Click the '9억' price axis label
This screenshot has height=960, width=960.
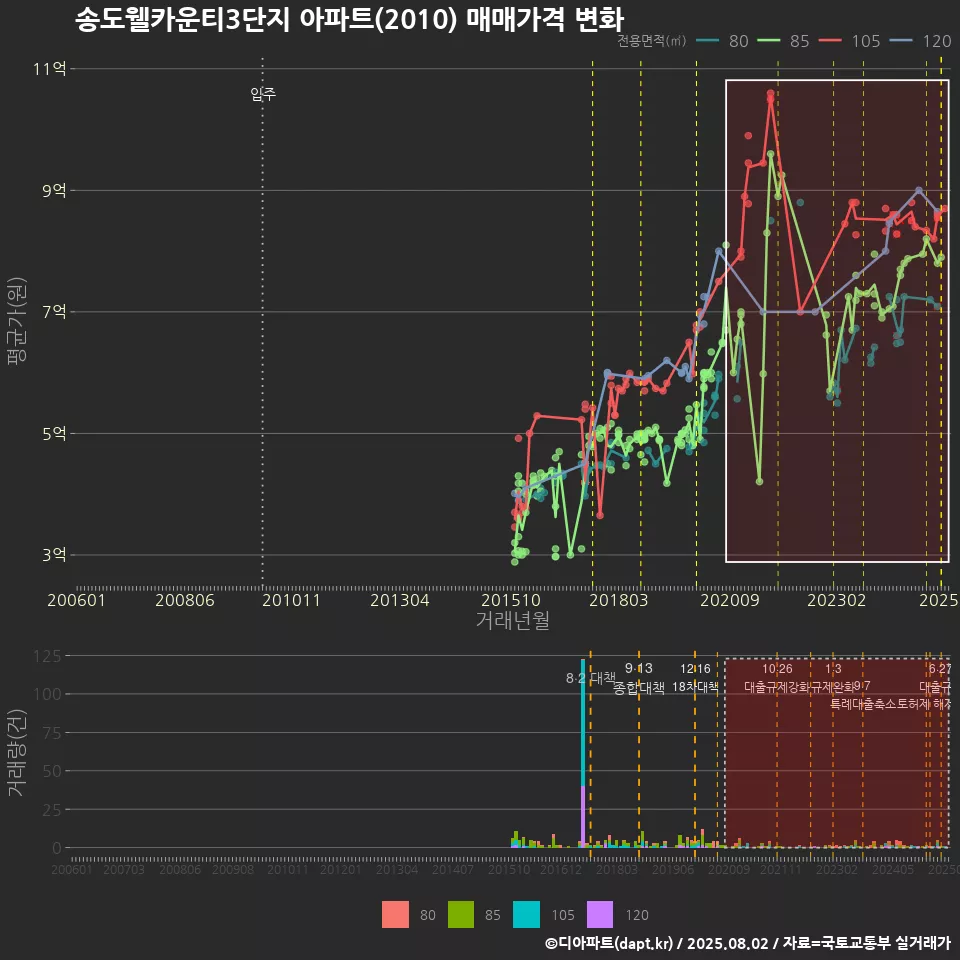(54, 190)
